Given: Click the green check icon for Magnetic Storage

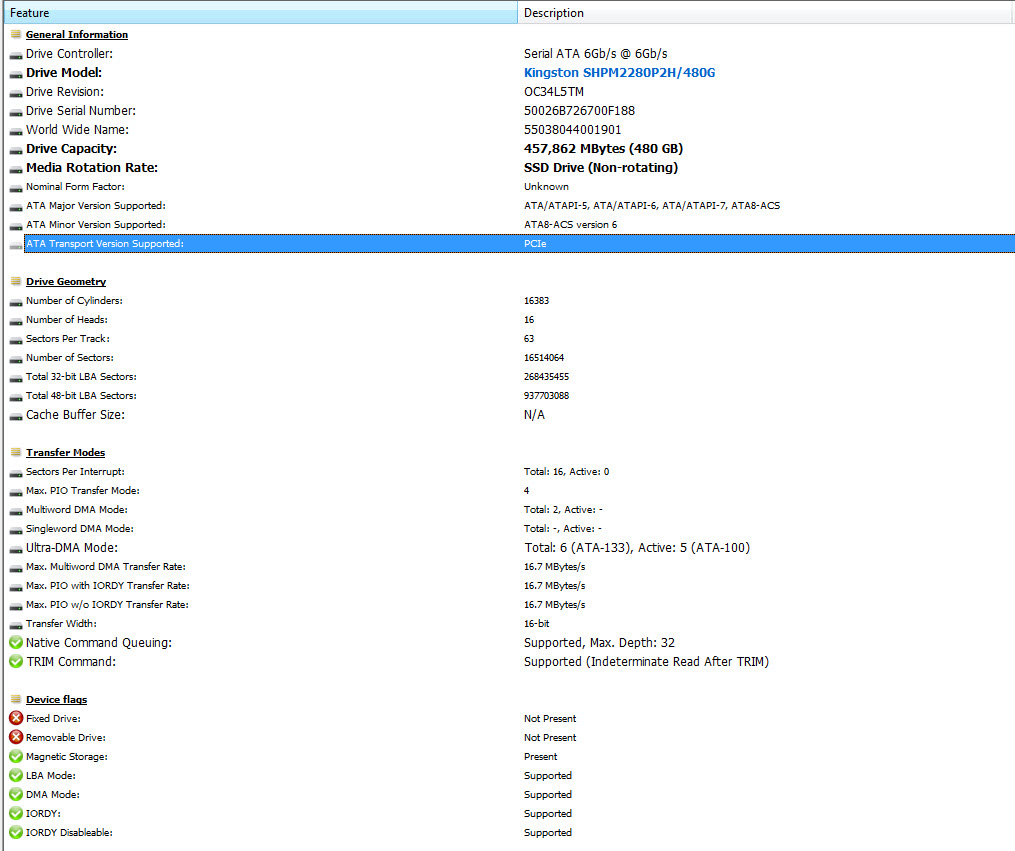Looking at the screenshot, I should coord(16,757).
